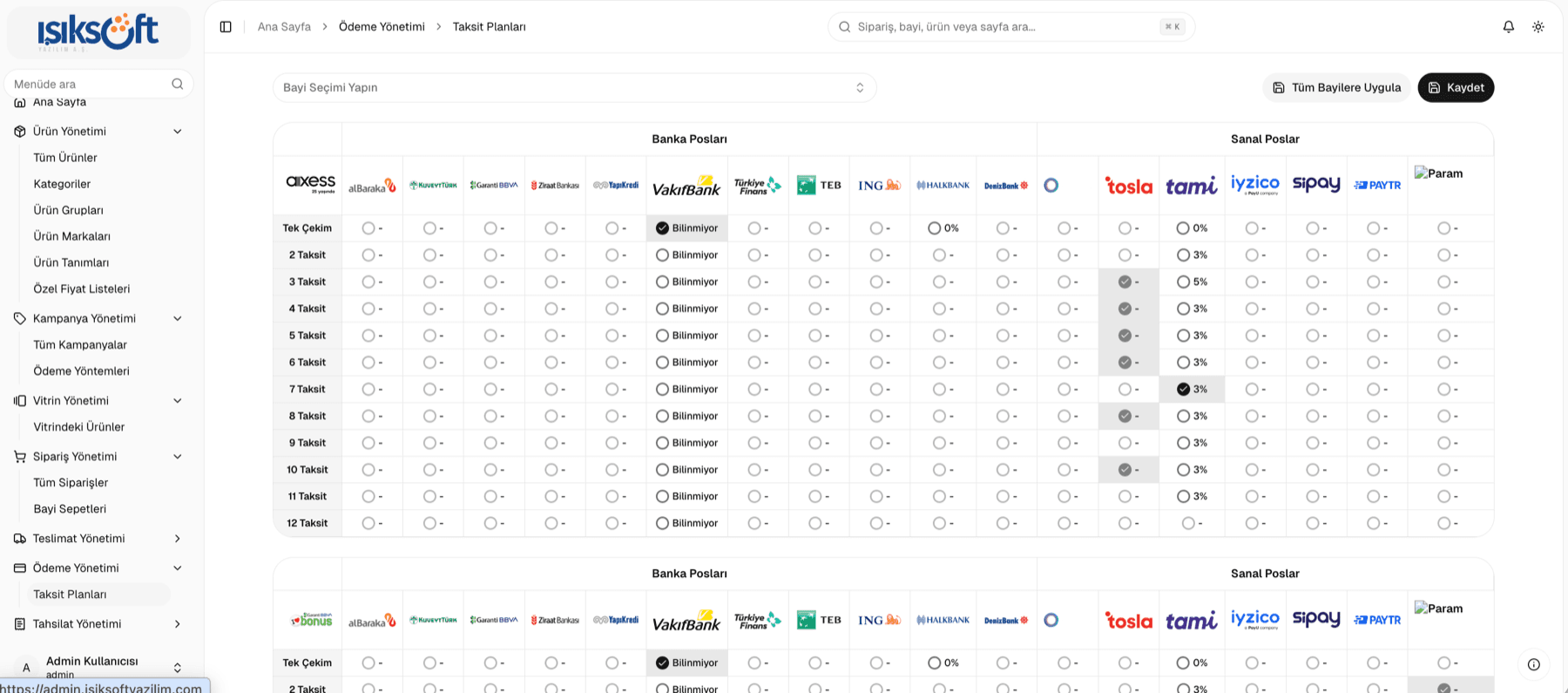Viewport: 1568px width, 693px height.
Task: Click the Param image in the axess table
Action: 1438,173
